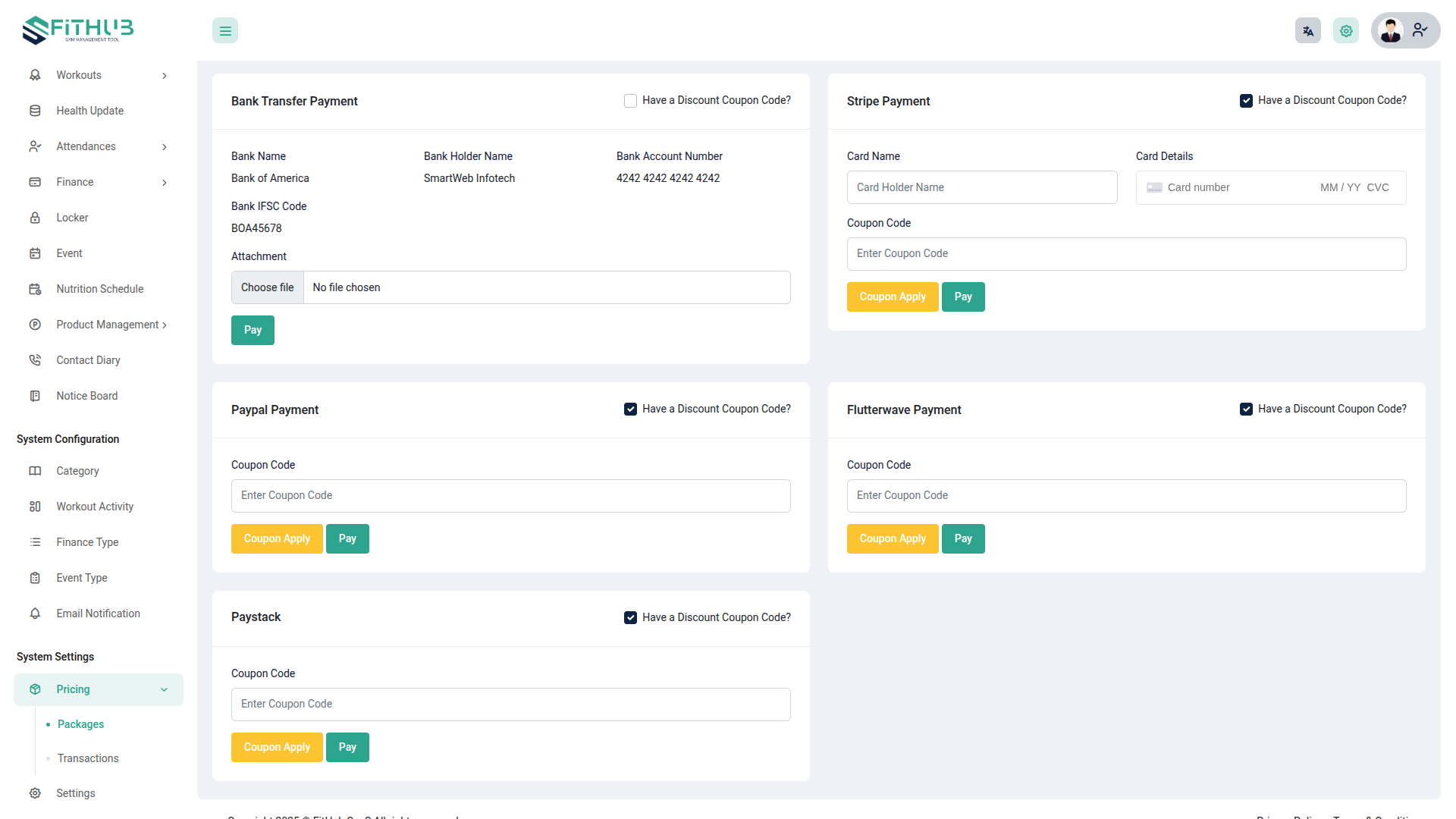Click the Event calendar icon in sidebar
1456x819 pixels.
(35, 253)
